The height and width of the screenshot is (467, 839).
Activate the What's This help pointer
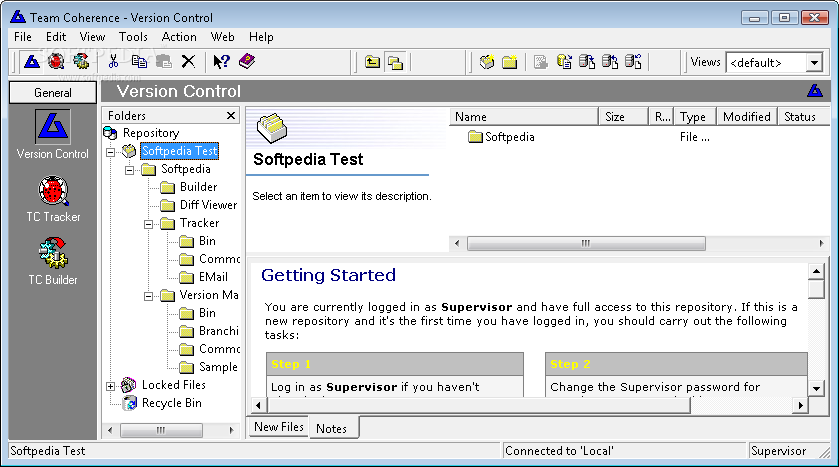click(x=221, y=62)
